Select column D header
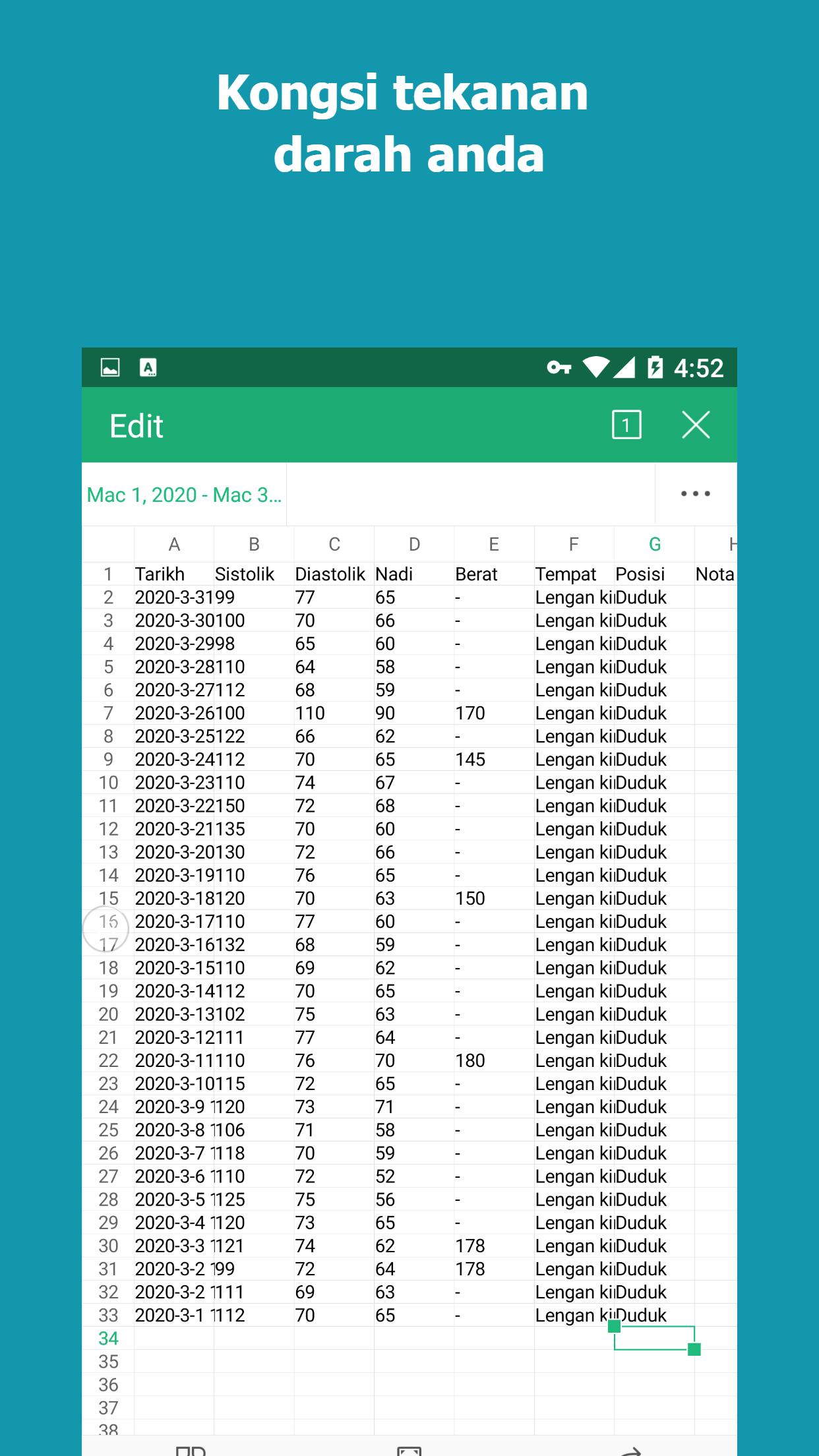 [x=414, y=544]
